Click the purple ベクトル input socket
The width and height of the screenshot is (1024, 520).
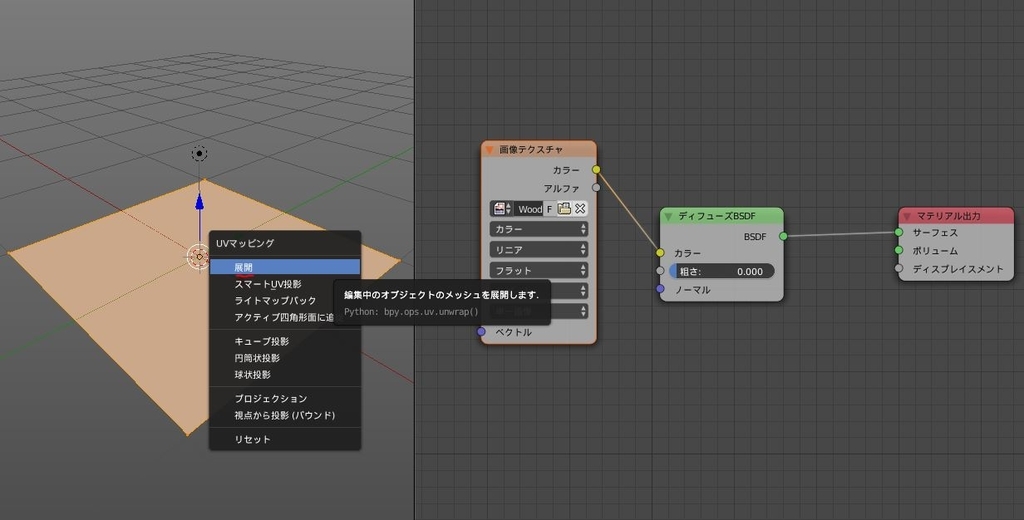[481, 332]
